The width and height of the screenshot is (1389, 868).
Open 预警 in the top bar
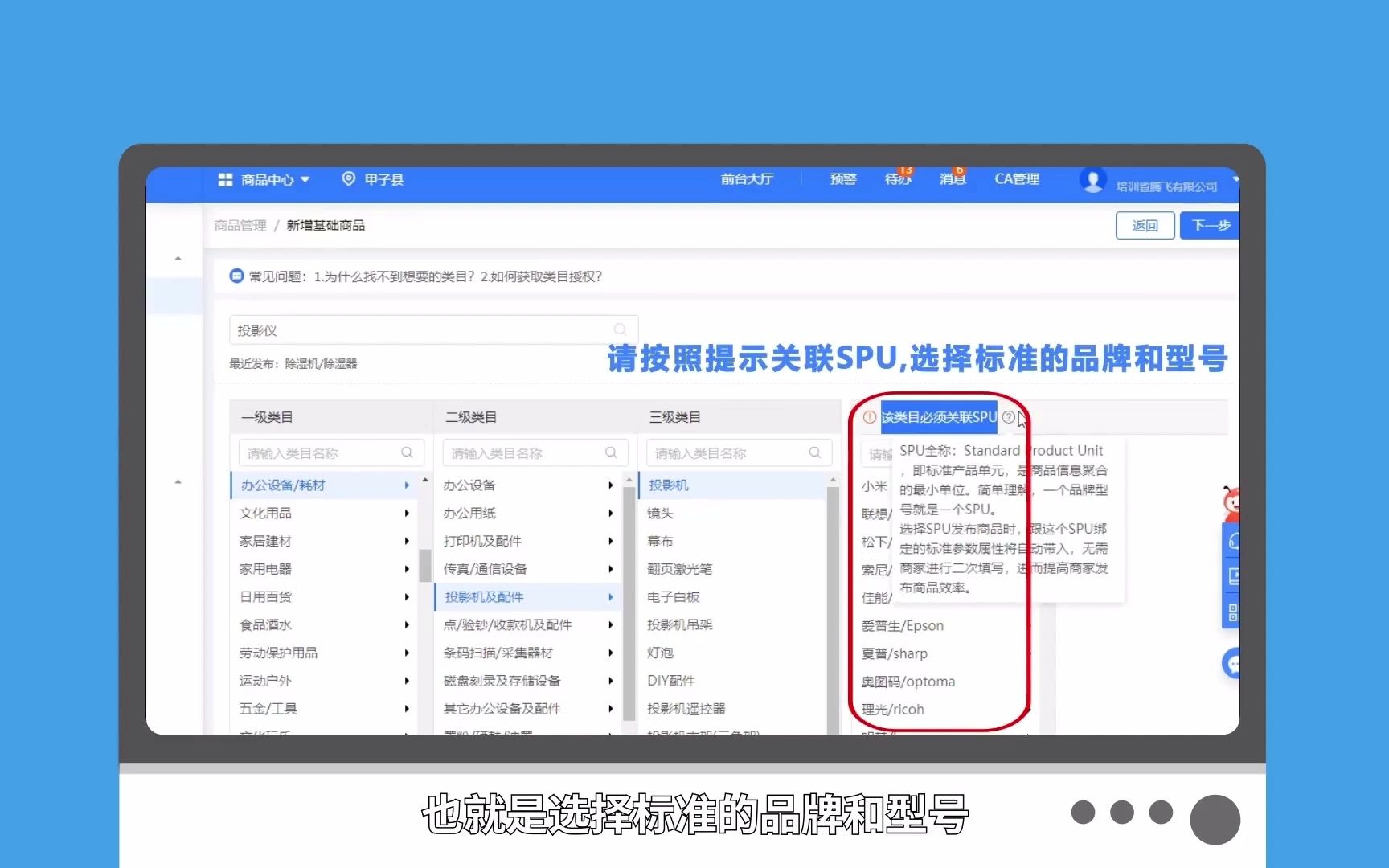(843, 179)
